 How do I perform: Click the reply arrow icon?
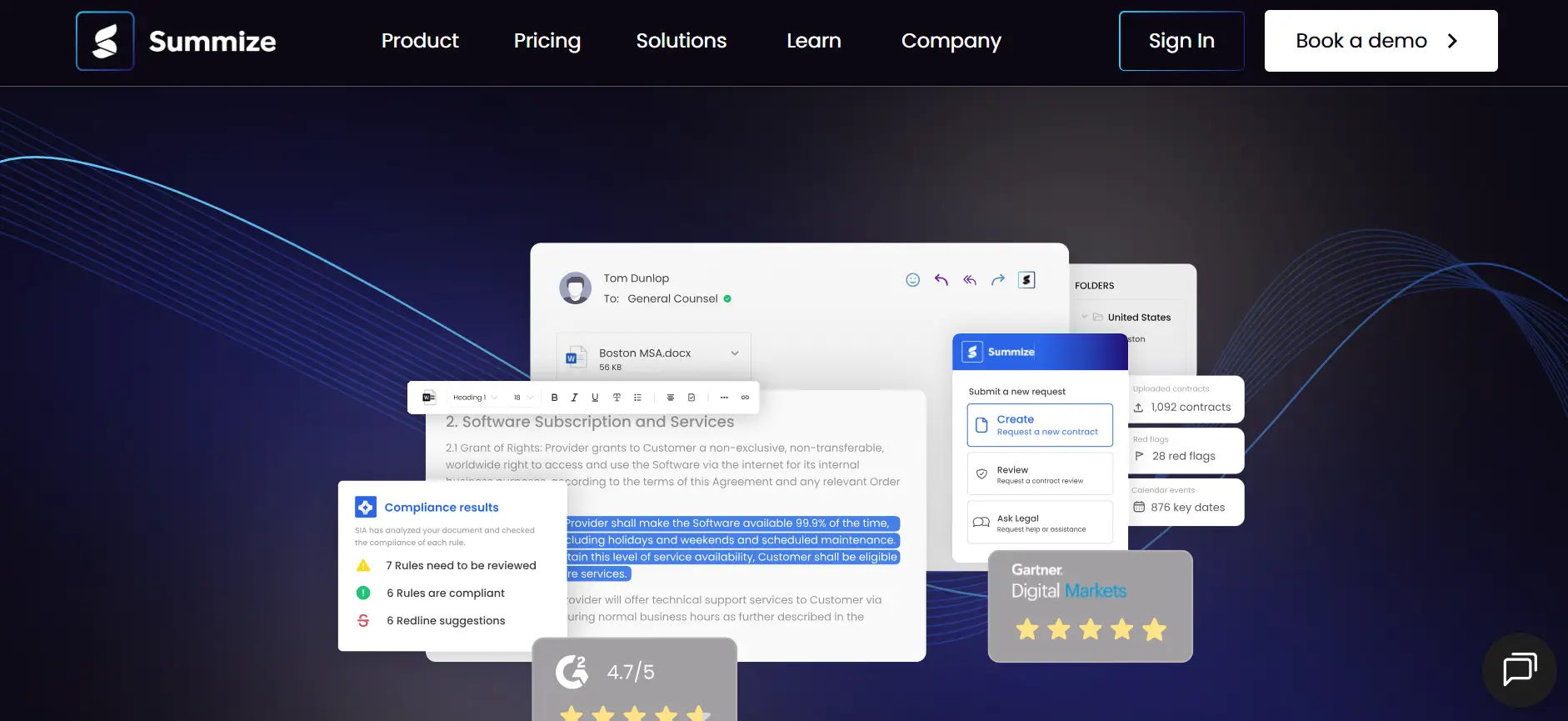(941, 280)
